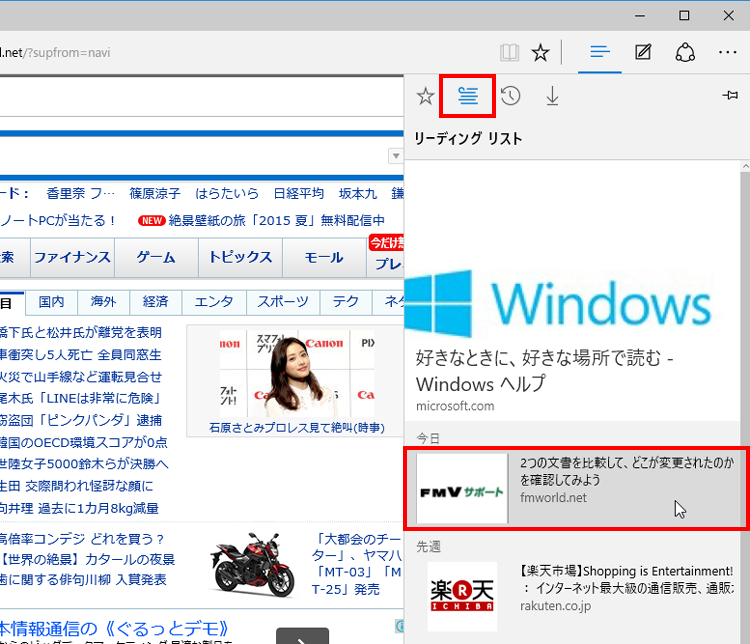Viewport: 750px width, 644px height.
Task: Pin the Hub panel open
Action: coord(730,96)
